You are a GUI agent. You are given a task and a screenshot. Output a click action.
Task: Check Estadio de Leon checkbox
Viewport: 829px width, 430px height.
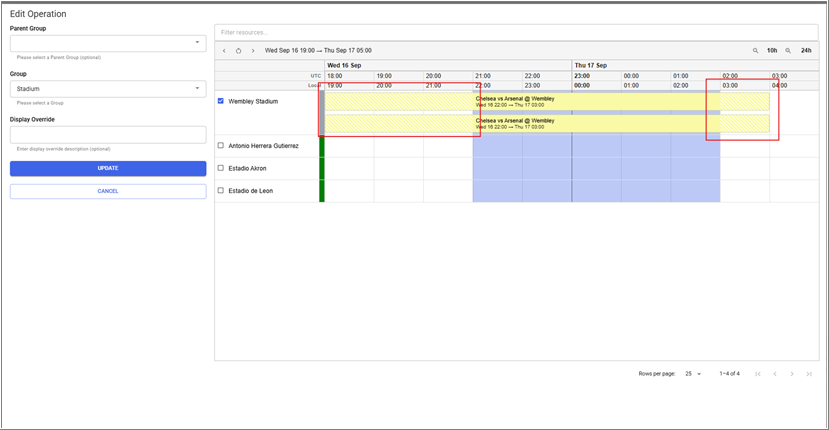220,190
